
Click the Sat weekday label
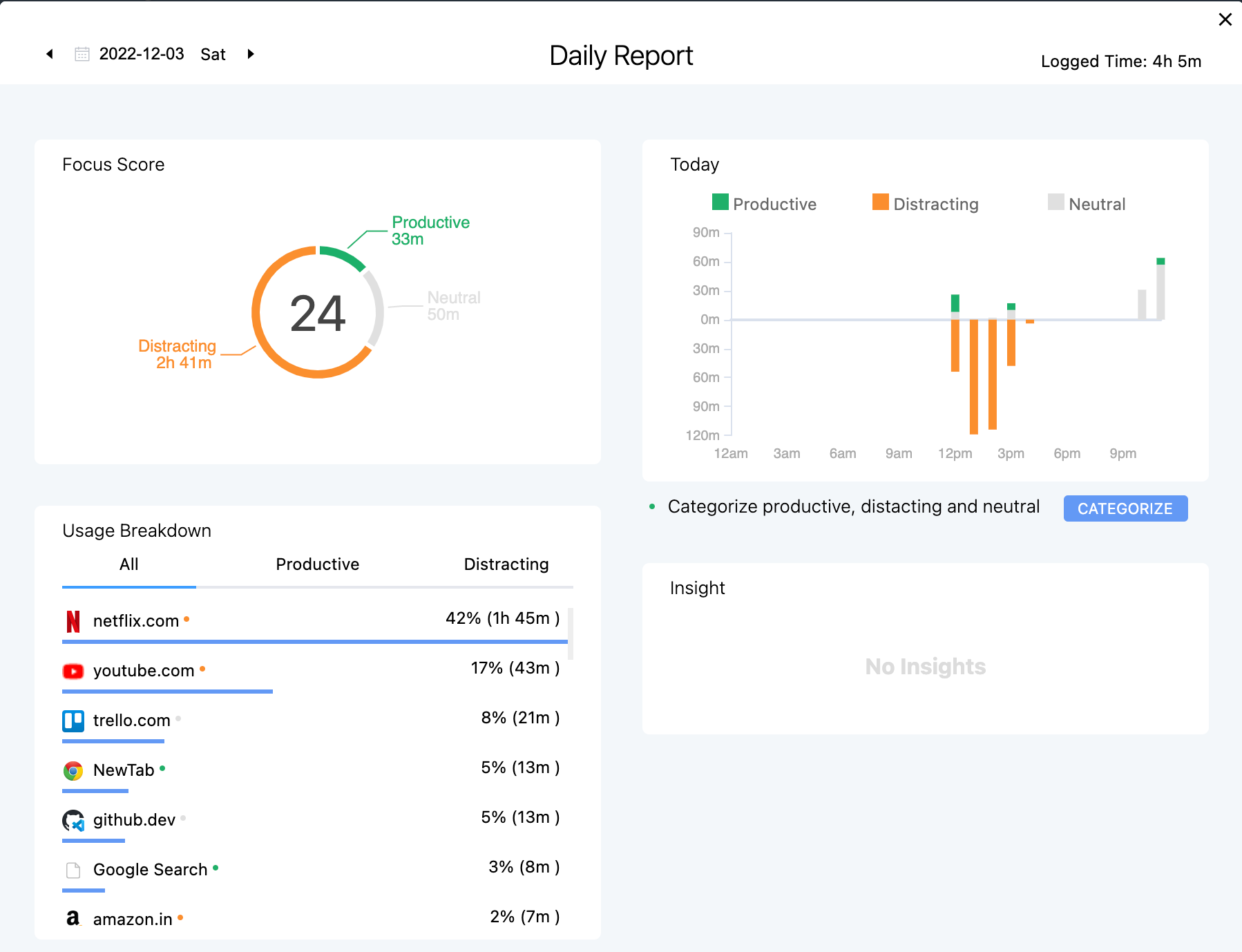[x=213, y=55]
